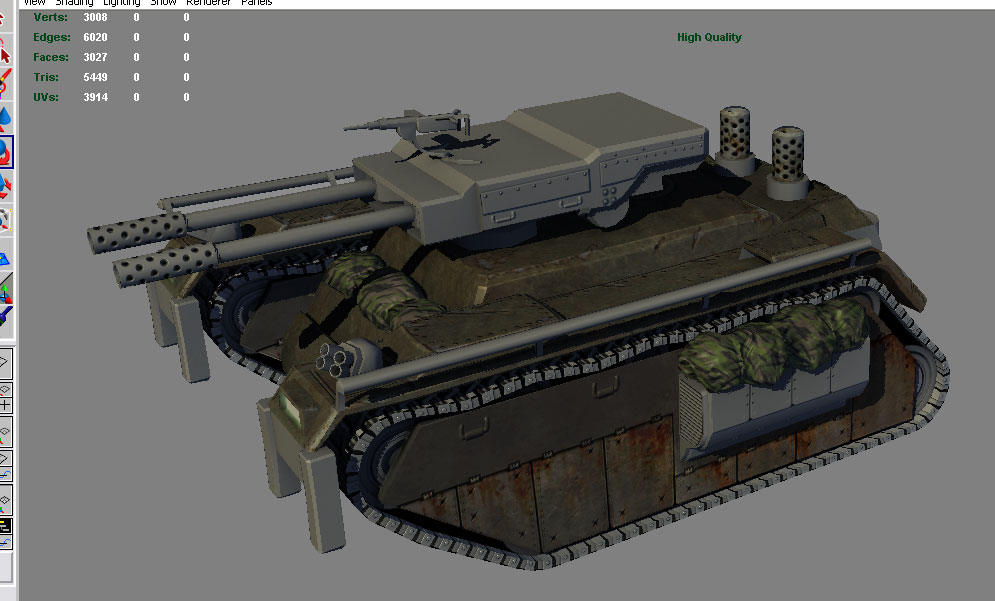Open the View menu in viewport
The image size is (995, 601).
34,3
